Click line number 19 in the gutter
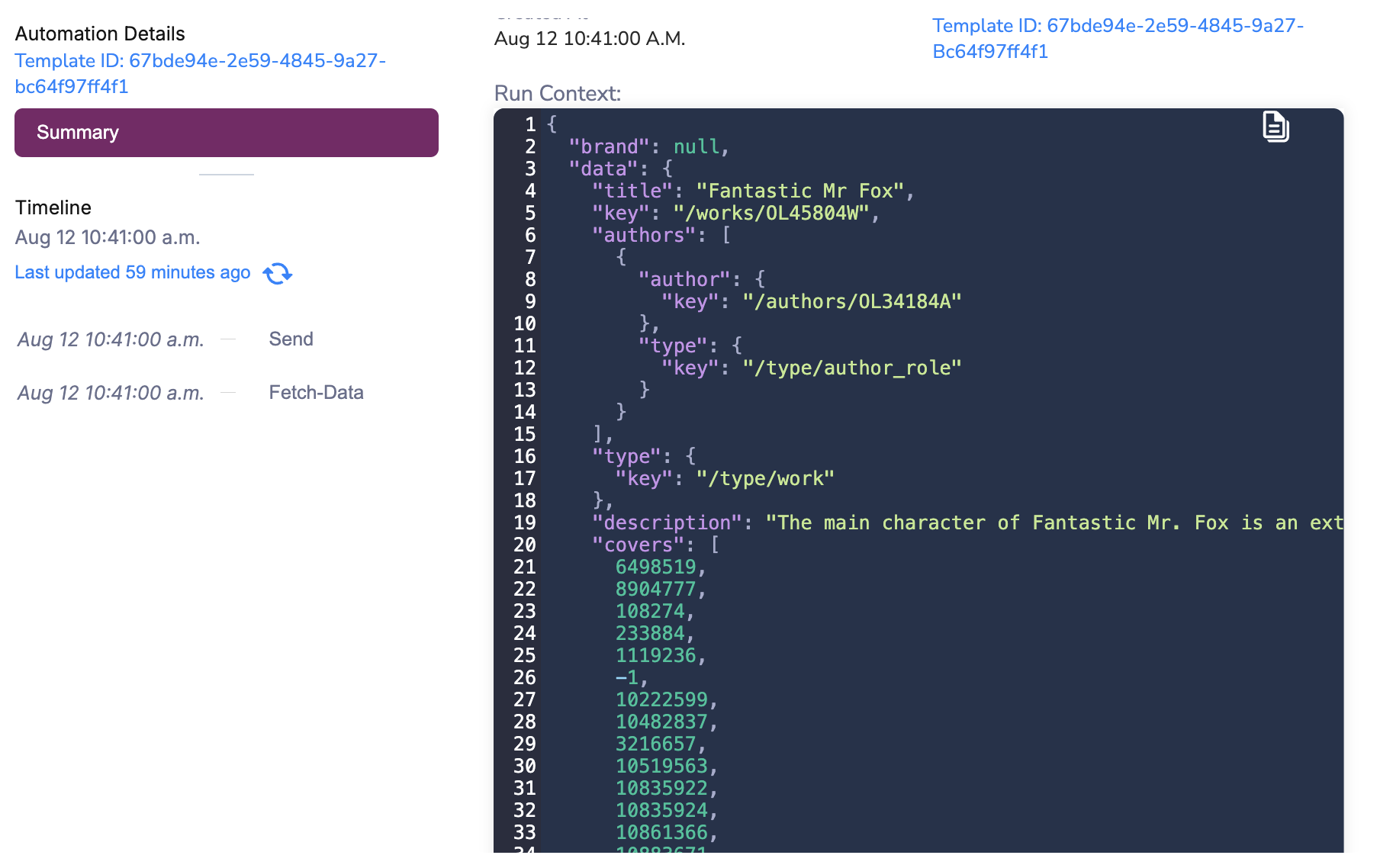 tap(525, 522)
